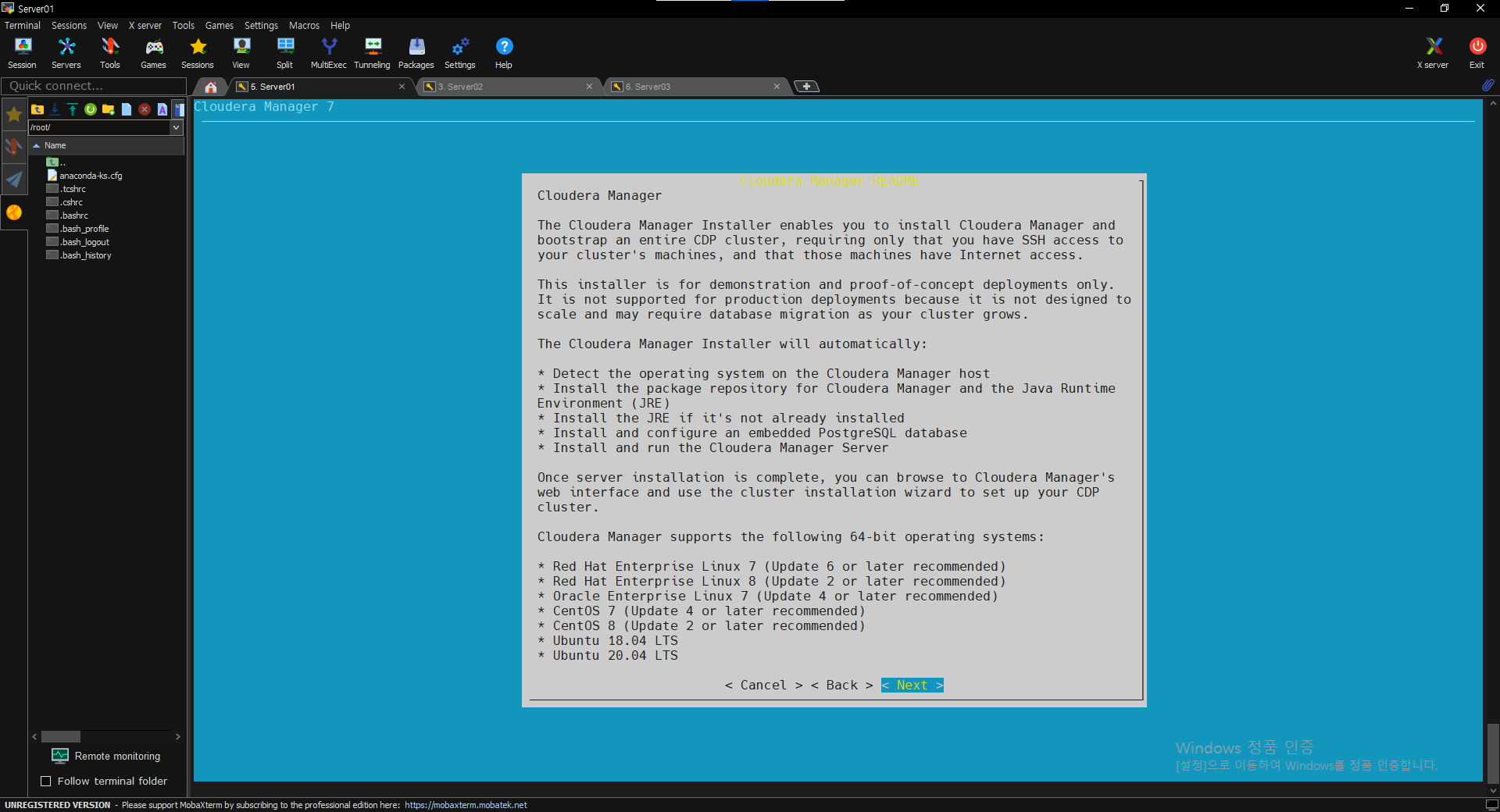
Task: Click the Split terminal toolbar icon
Action: click(x=285, y=53)
